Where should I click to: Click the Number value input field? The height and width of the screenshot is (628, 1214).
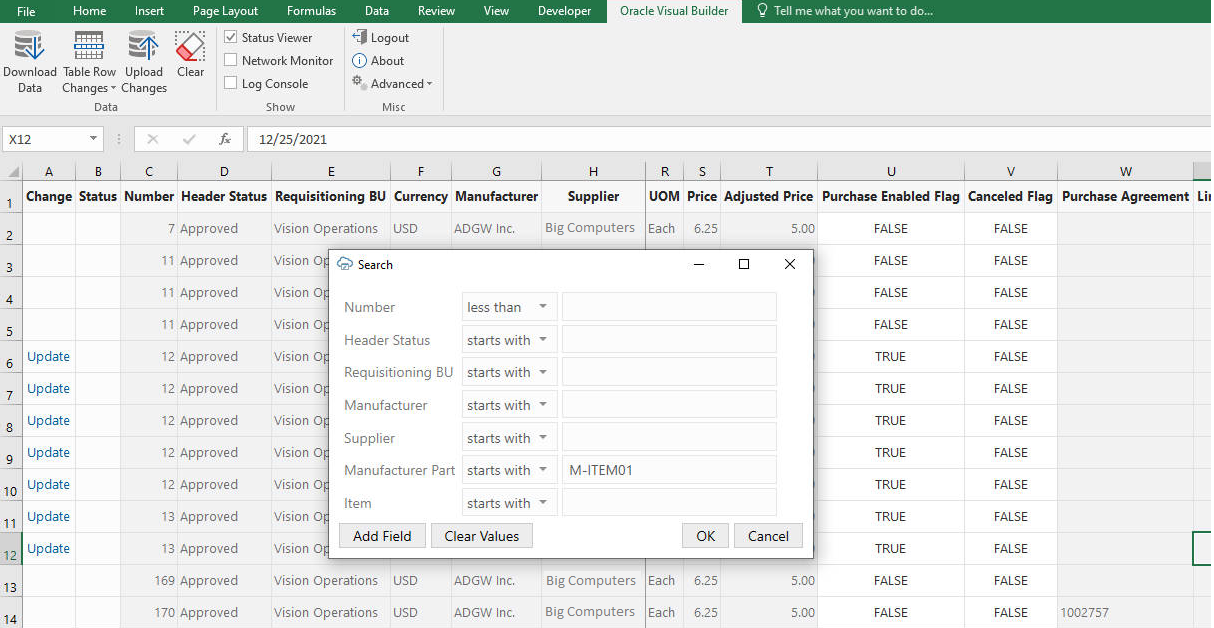point(669,307)
